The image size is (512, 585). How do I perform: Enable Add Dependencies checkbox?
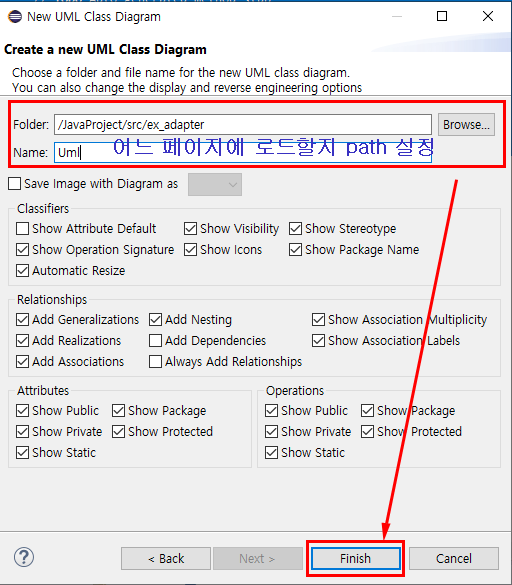pyautogui.click(x=155, y=340)
